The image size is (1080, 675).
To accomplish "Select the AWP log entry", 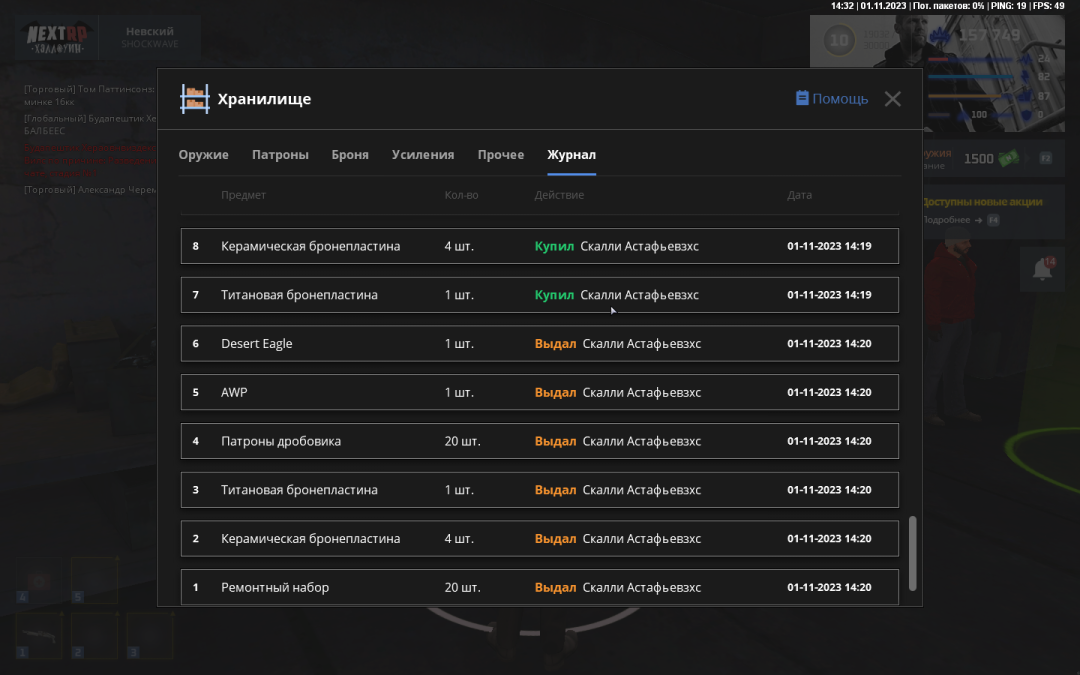I will [x=539, y=393].
